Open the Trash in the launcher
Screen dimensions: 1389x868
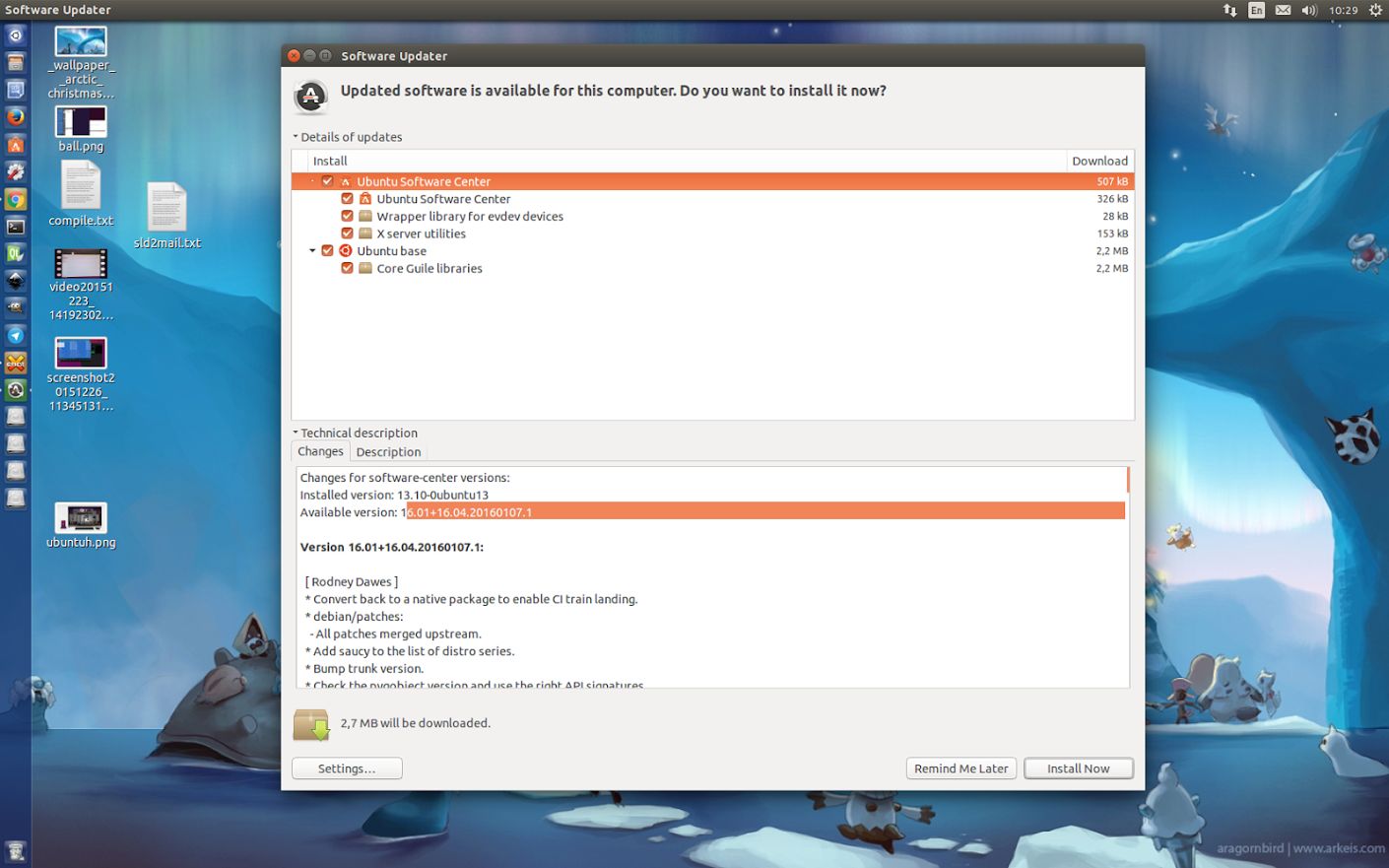tap(15, 851)
